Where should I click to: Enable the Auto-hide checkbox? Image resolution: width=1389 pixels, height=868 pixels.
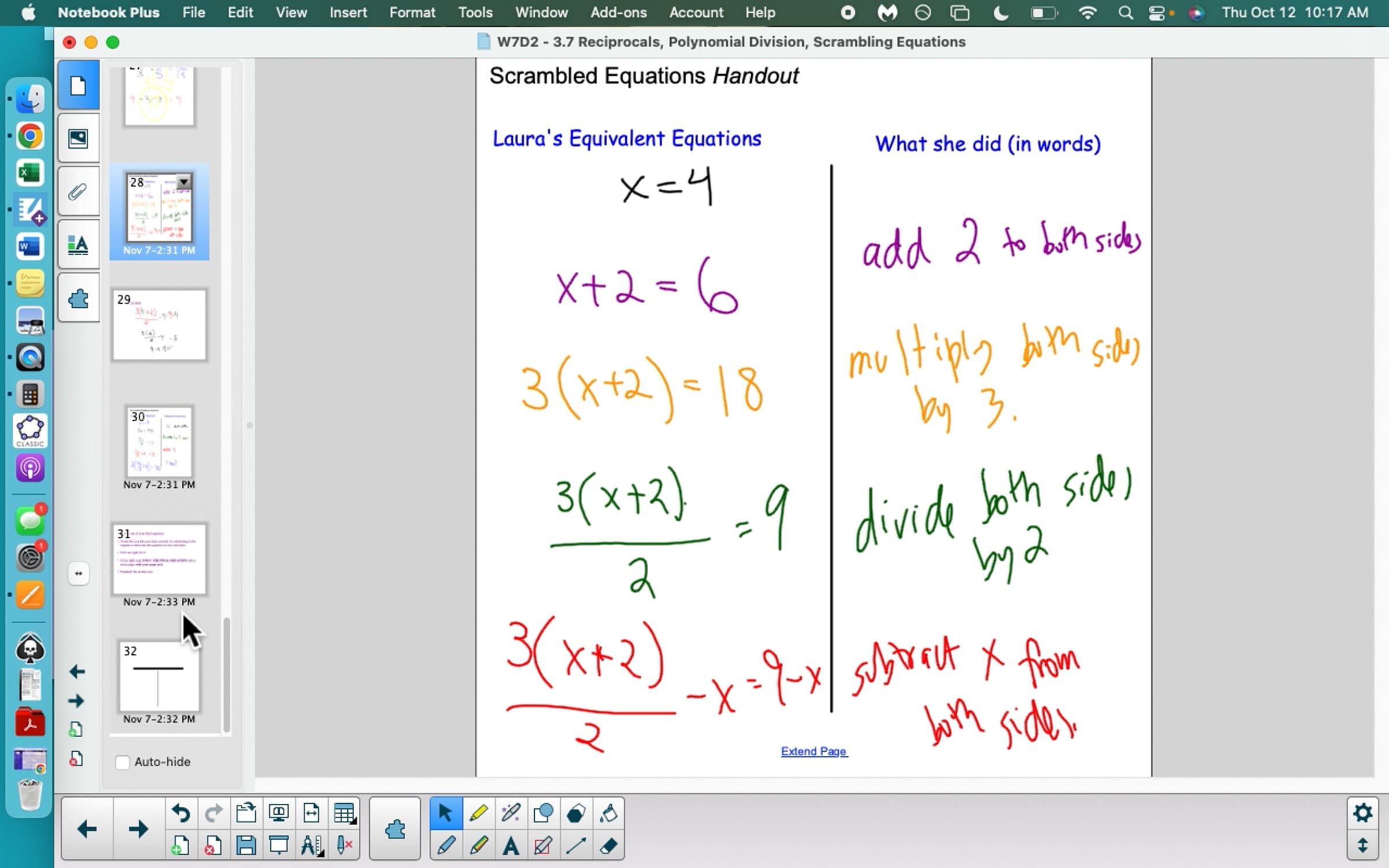[123, 762]
